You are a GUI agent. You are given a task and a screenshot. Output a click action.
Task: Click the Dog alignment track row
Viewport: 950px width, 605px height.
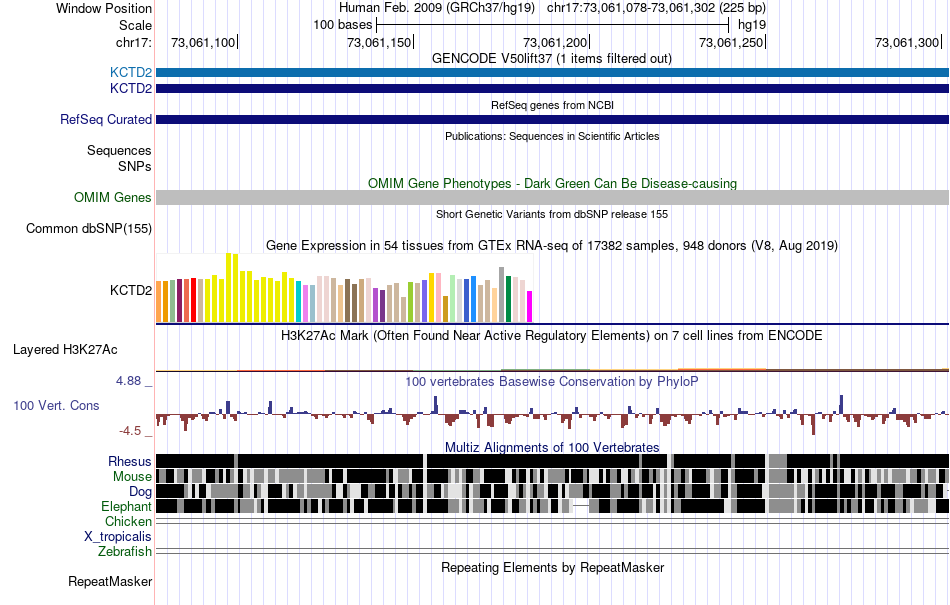553,491
